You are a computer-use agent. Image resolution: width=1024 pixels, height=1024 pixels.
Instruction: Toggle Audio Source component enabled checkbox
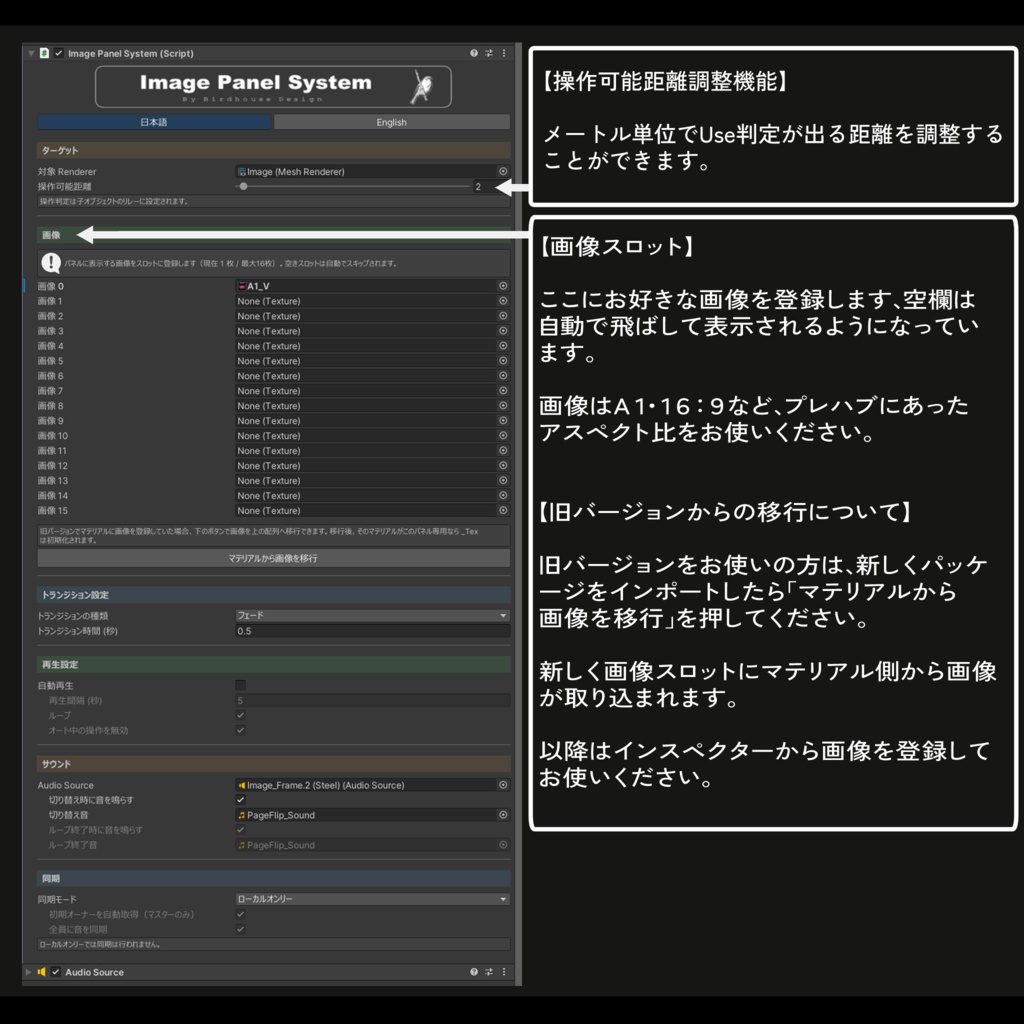(x=56, y=972)
